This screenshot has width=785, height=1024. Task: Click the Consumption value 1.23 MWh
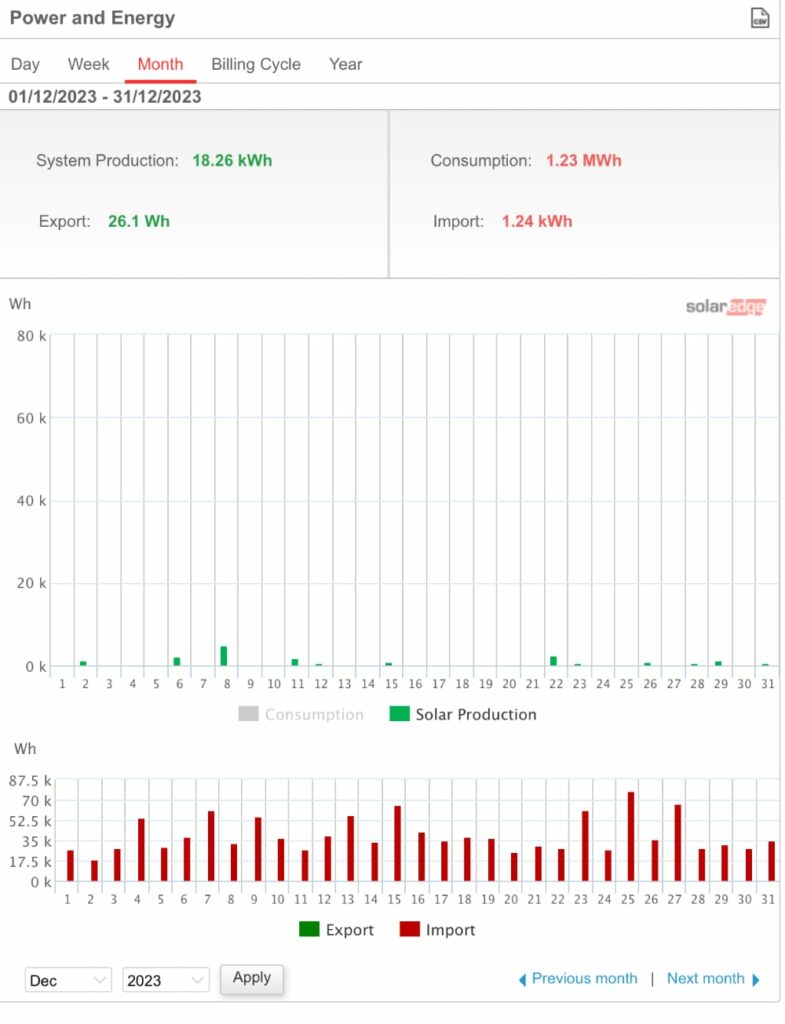583,161
